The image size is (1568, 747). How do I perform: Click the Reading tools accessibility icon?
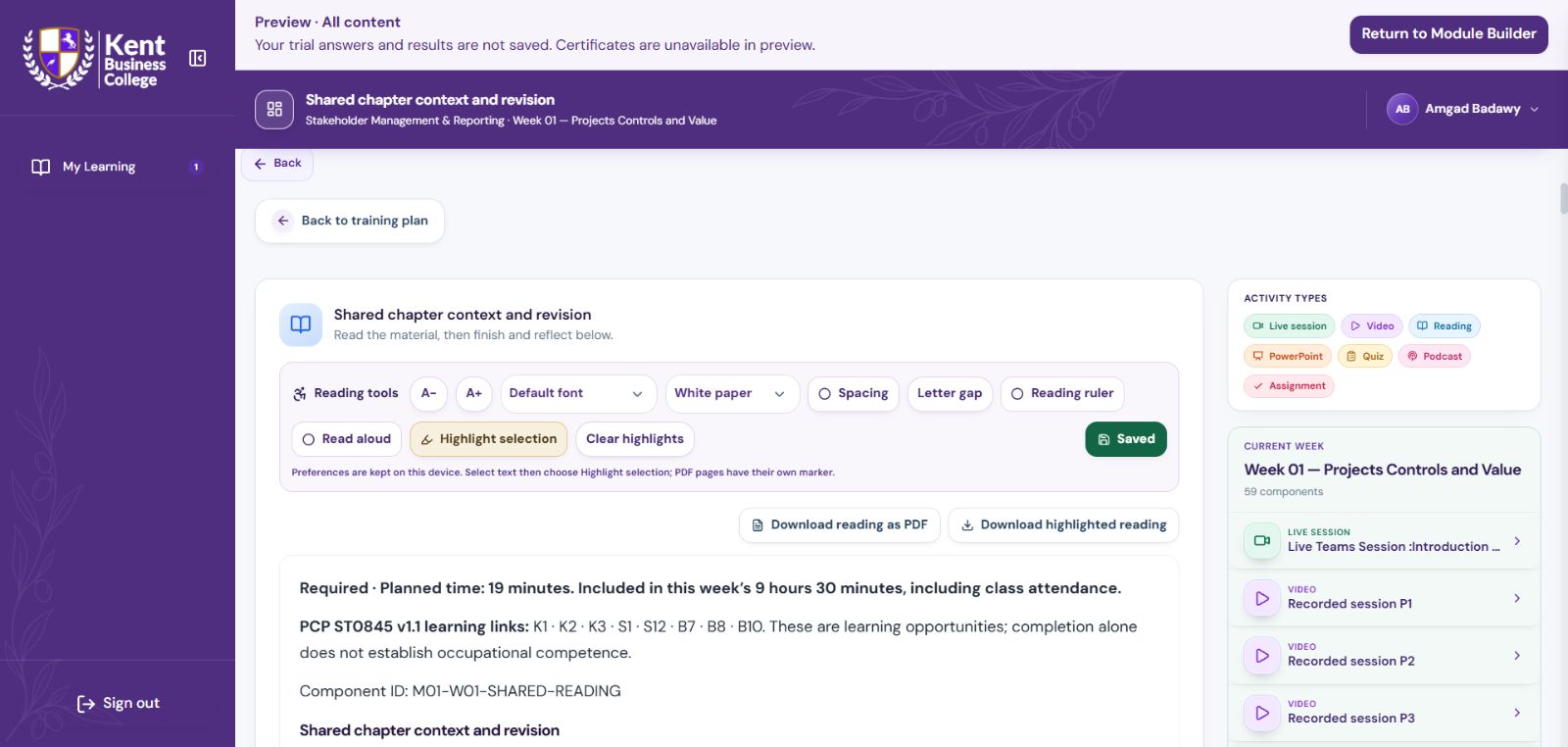pos(299,394)
